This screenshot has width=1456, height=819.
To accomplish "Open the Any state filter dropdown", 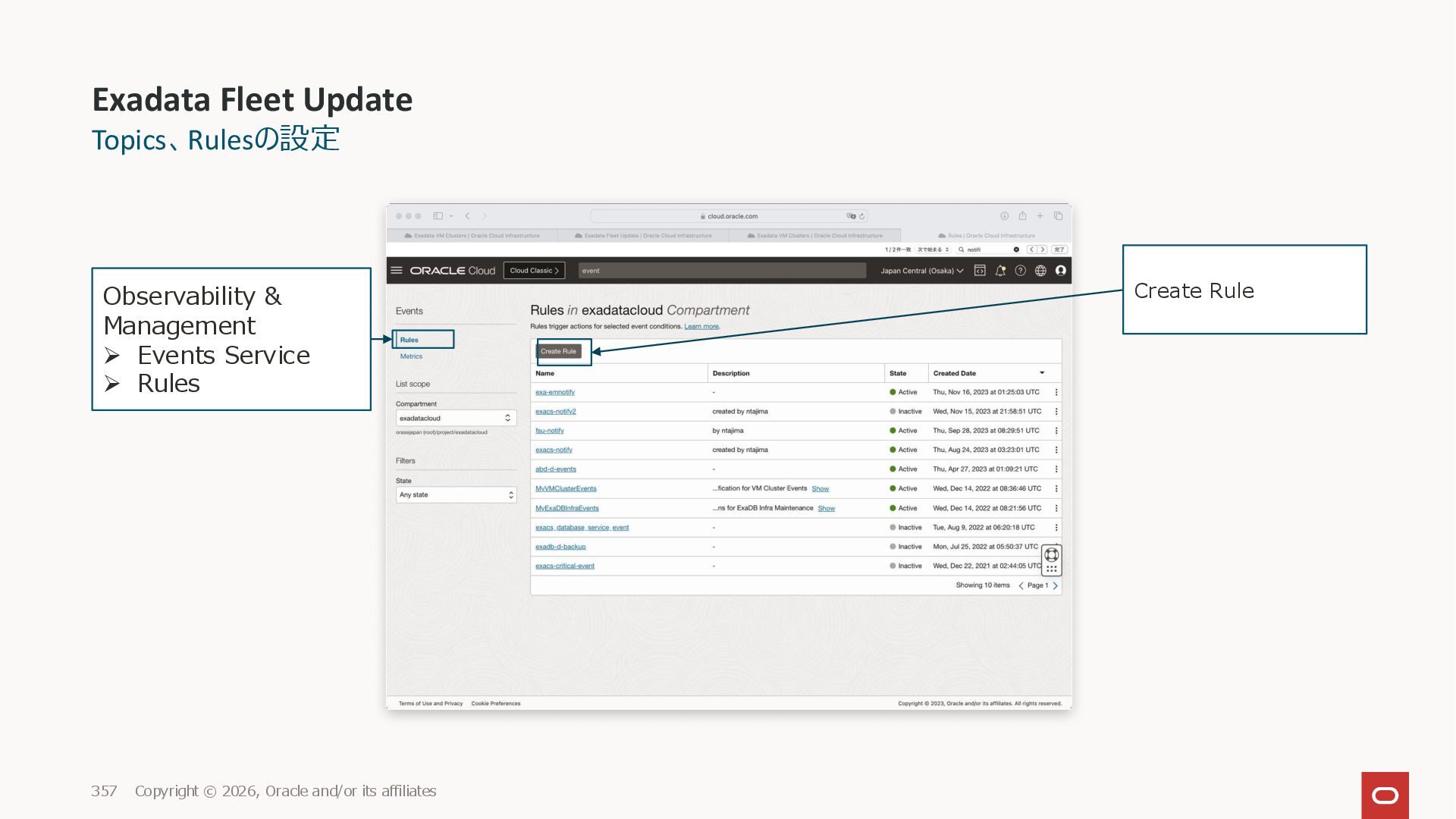I will pyautogui.click(x=456, y=495).
